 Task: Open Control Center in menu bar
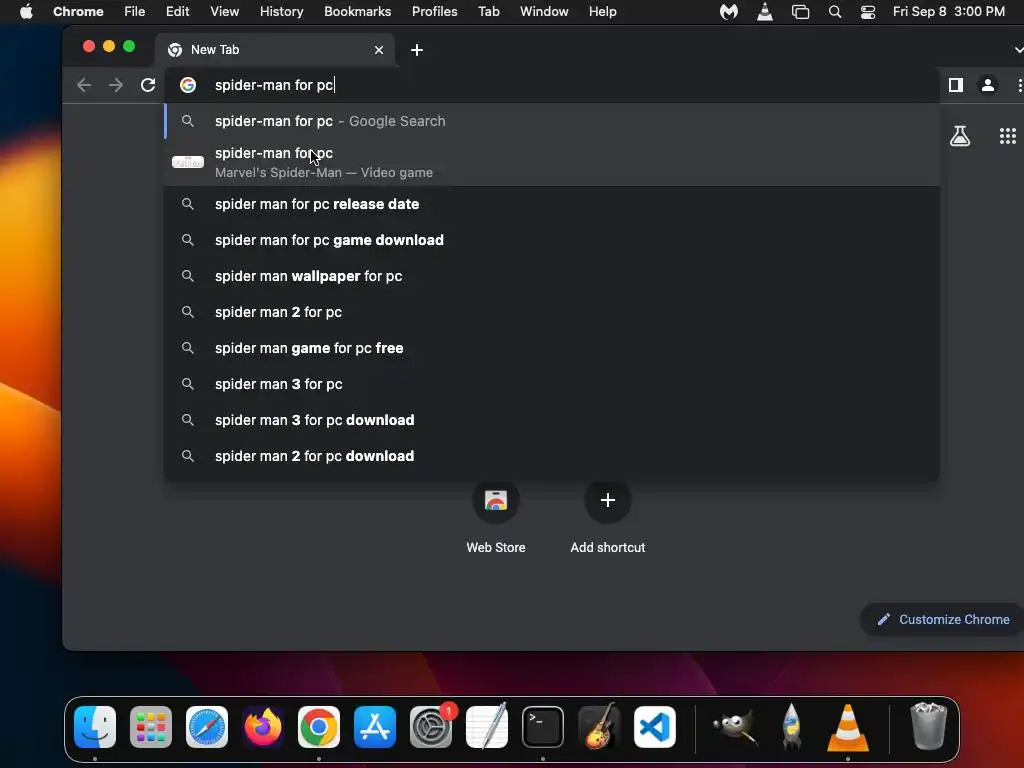coord(868,11)
